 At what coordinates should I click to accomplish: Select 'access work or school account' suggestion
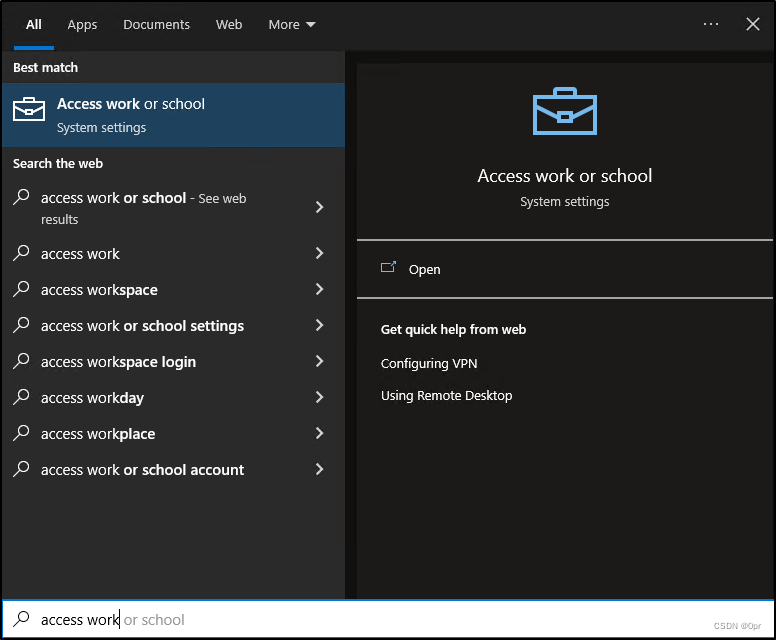coord(173,470)
